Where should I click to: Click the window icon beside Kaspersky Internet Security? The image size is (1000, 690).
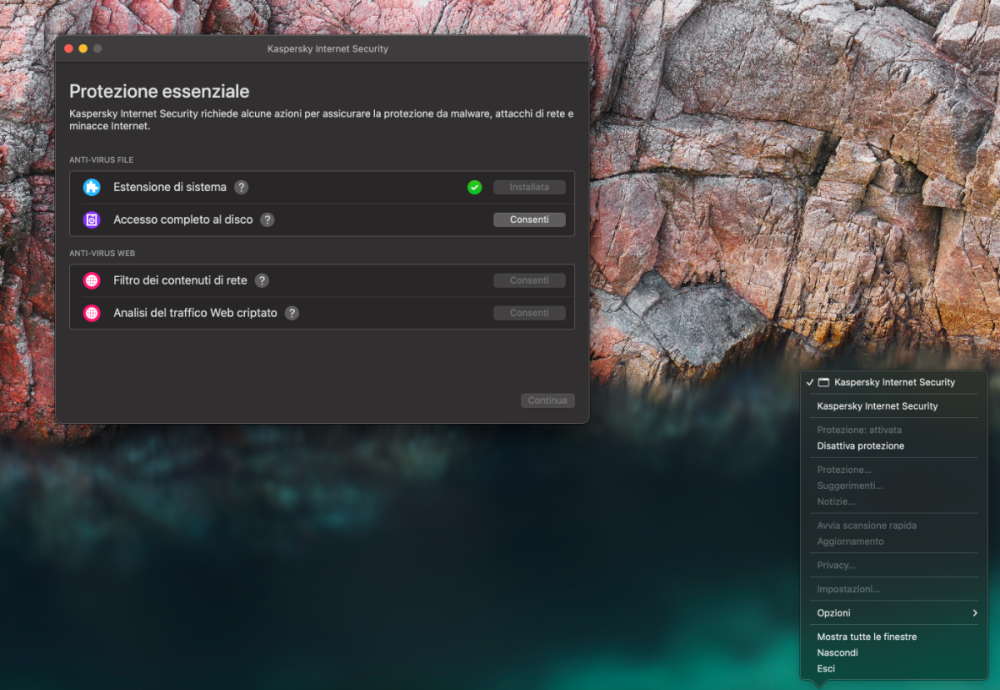click(823, 382)
